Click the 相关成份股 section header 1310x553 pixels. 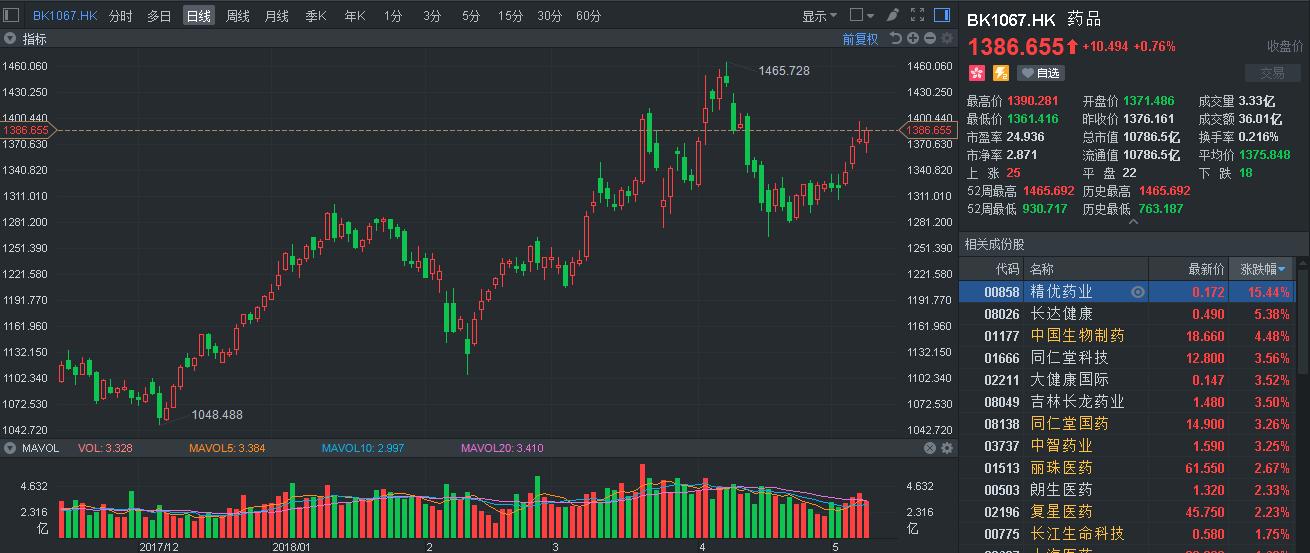994,245
